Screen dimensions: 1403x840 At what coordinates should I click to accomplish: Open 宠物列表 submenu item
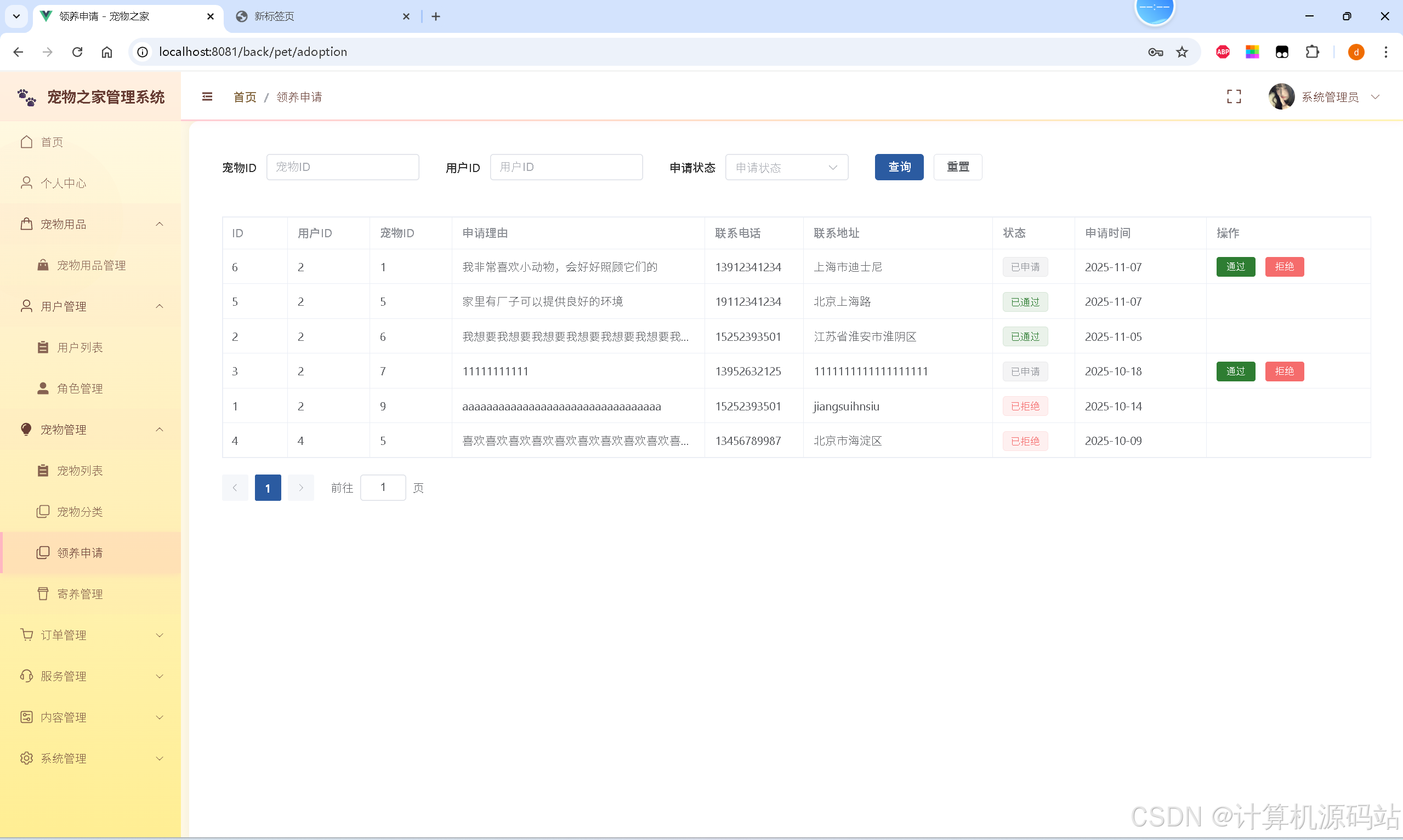click(x=90, y=471)
